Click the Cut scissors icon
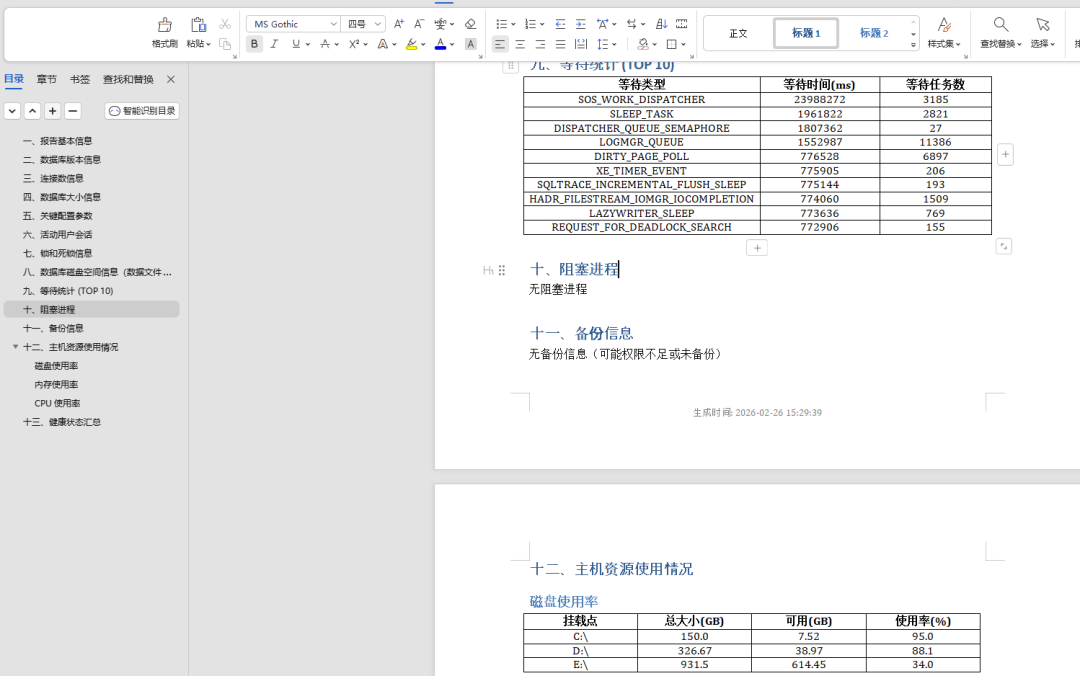 225,24
